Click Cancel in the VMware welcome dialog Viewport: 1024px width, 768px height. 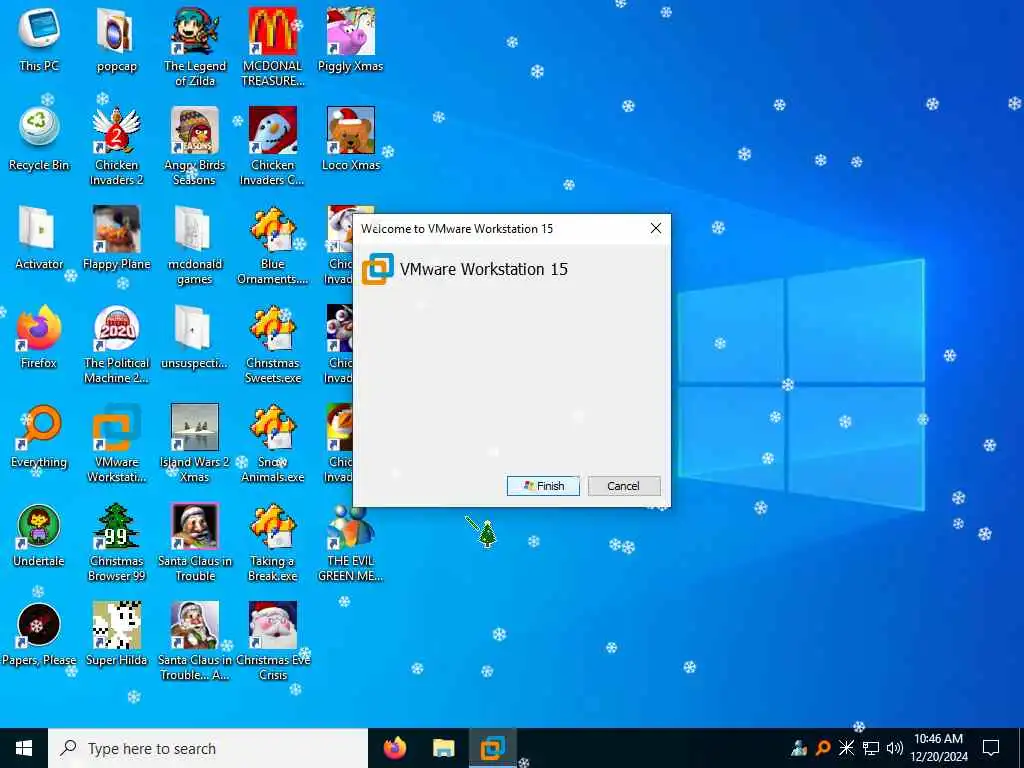click(624, 486)
